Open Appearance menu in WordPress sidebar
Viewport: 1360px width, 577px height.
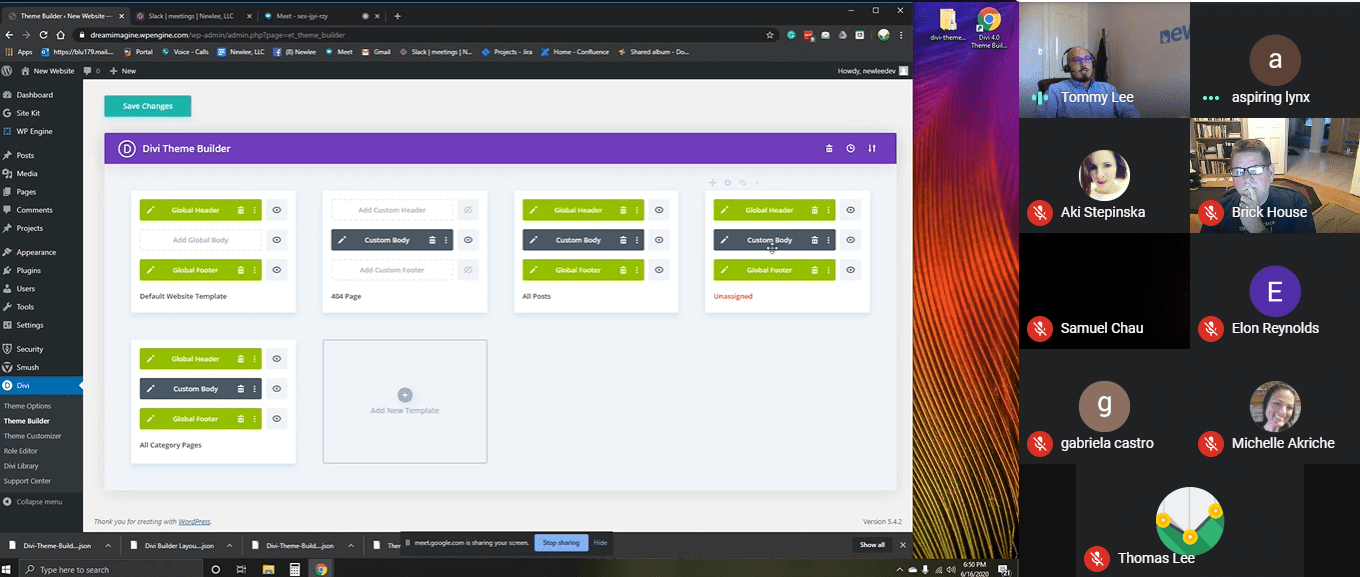pos(36,252)
